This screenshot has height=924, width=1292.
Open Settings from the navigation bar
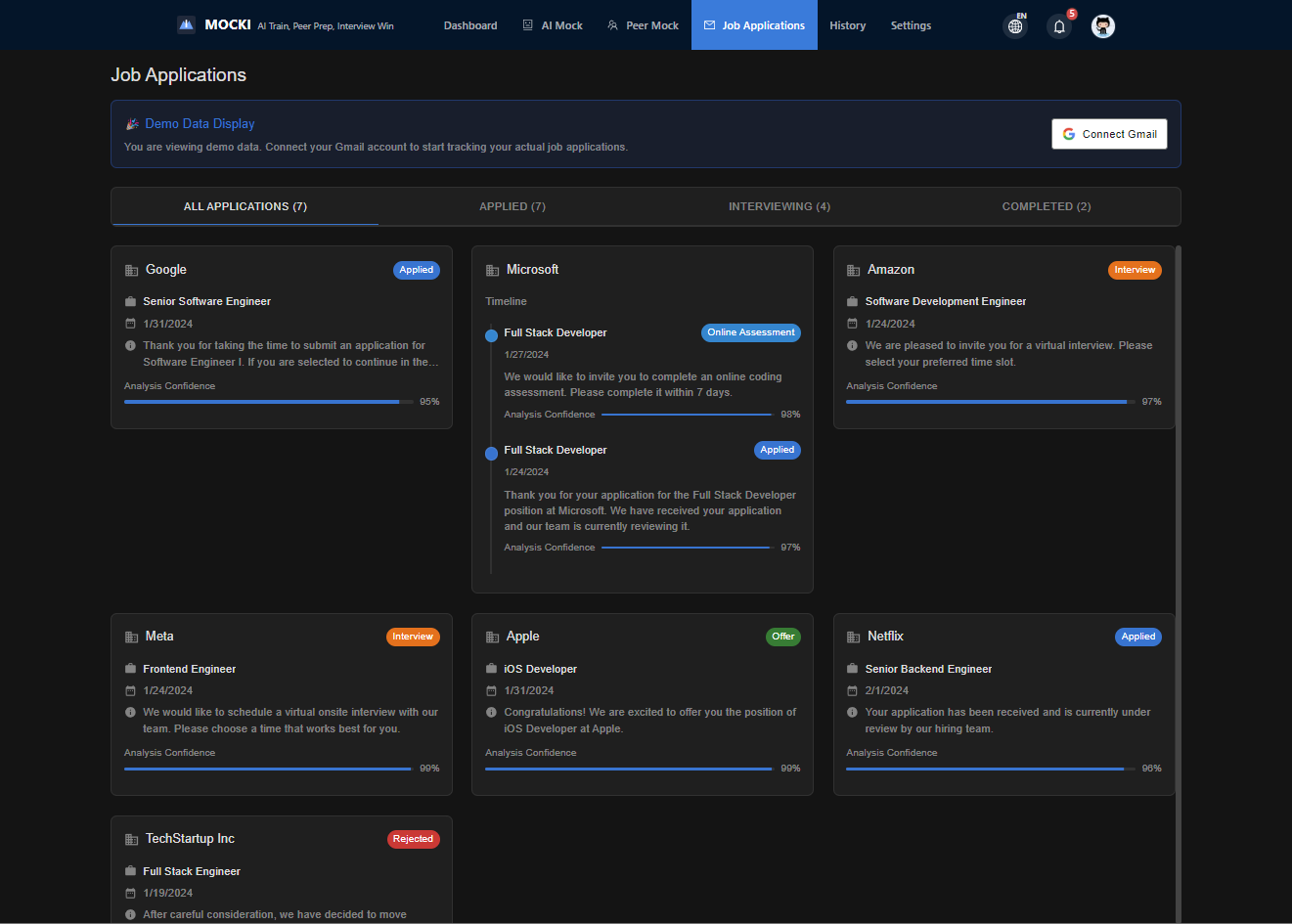910,25
